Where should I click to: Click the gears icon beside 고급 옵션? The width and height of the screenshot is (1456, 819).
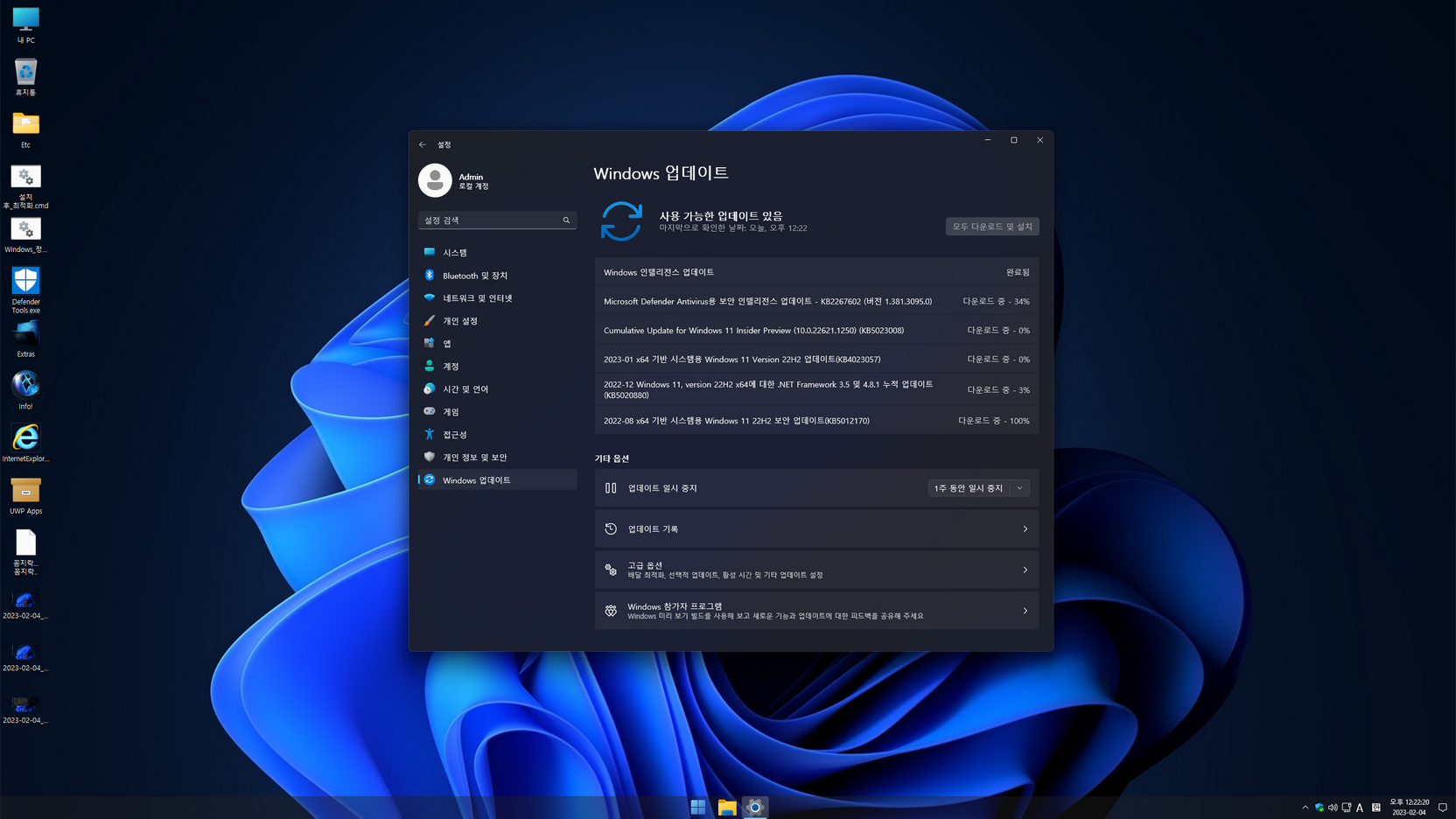611,570
